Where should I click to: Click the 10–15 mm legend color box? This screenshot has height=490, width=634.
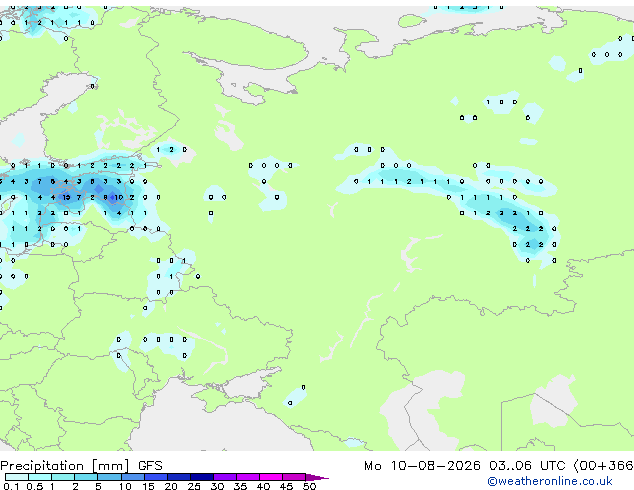pos(132,477)
